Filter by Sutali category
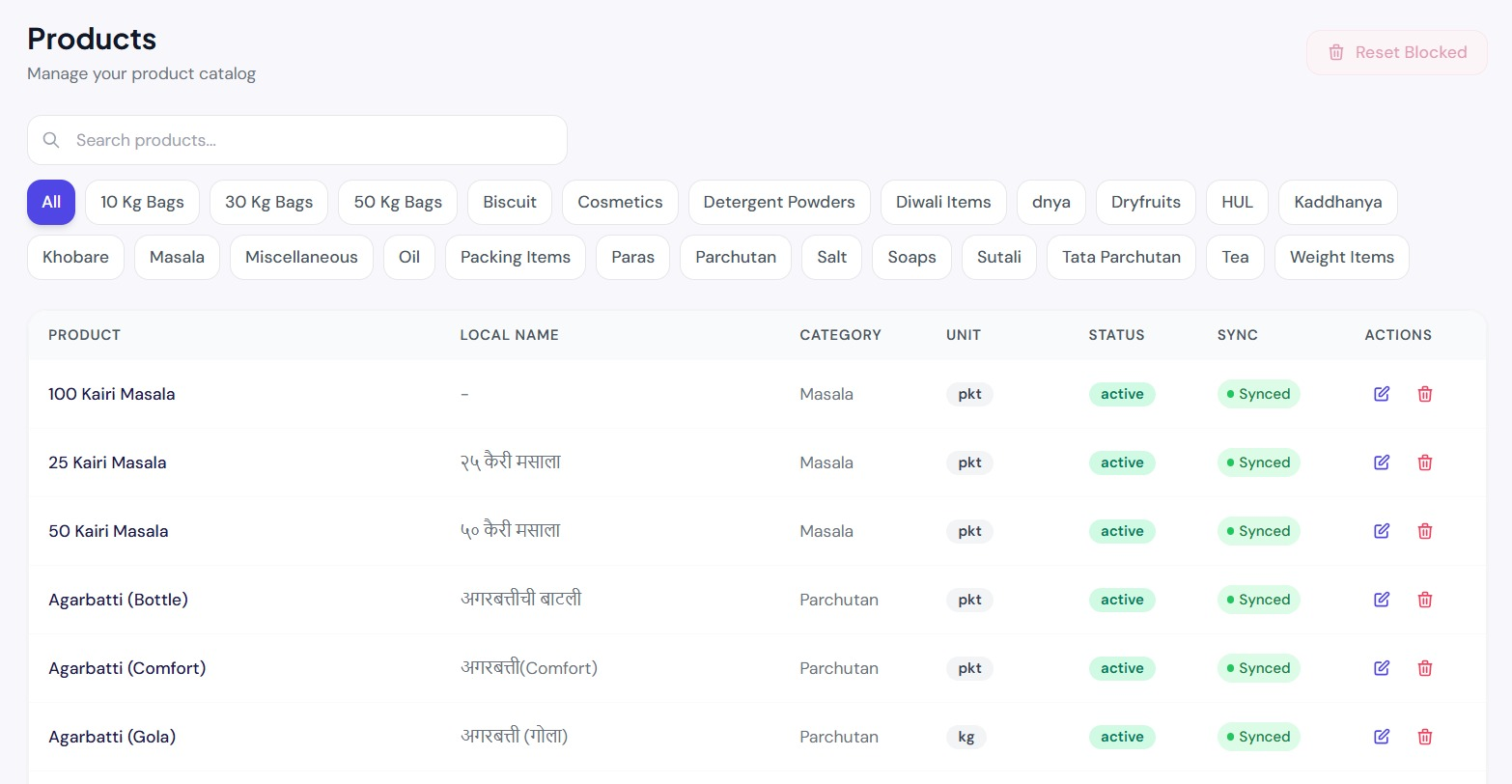 [x=999, y=257]
